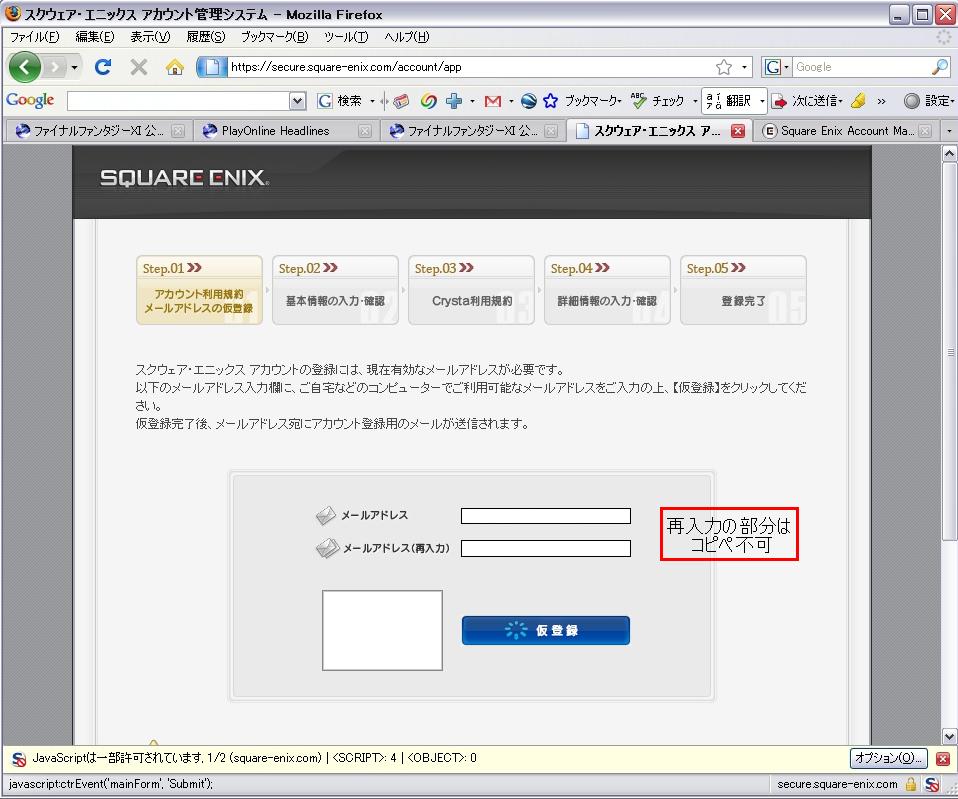The height and width of the screenshot is (799, 958).
Task: Click the SQUARE ENIX logo
Action: coord(185,178)
